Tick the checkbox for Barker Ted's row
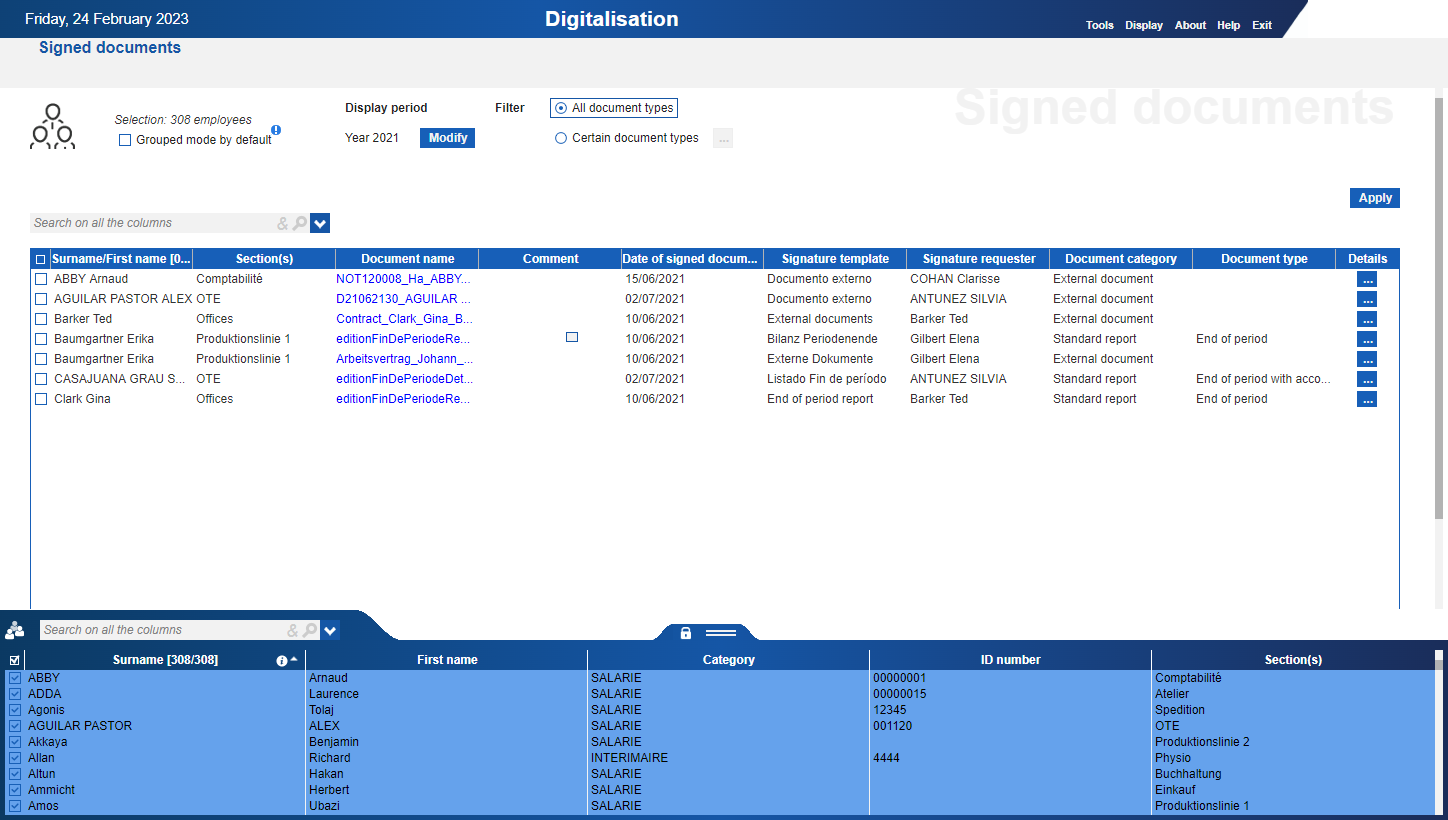Screen dimensions: 1448x820 [41, 319]
